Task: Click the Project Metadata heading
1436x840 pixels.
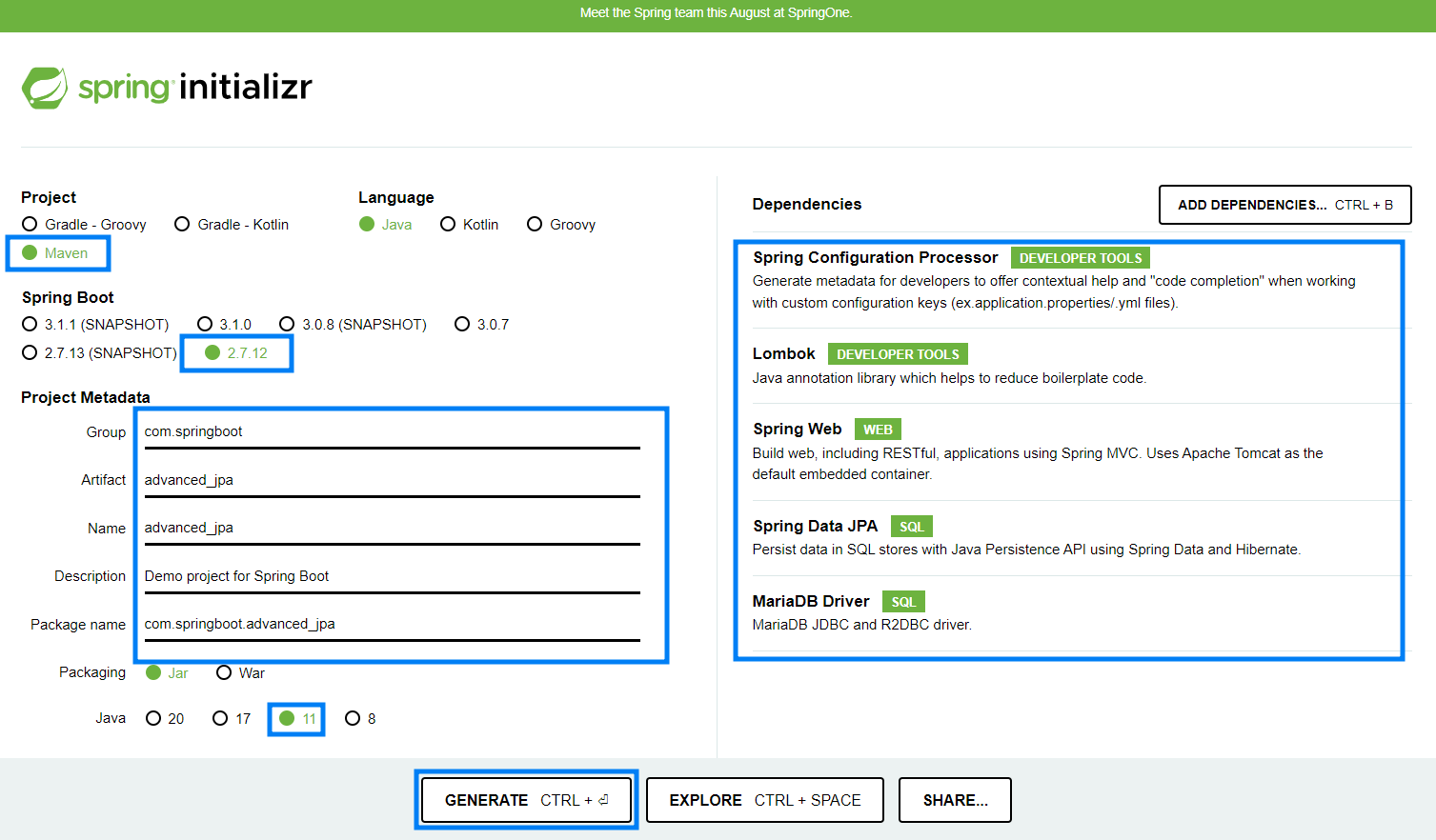Action: pyautogui.click(x=86, y=397)
